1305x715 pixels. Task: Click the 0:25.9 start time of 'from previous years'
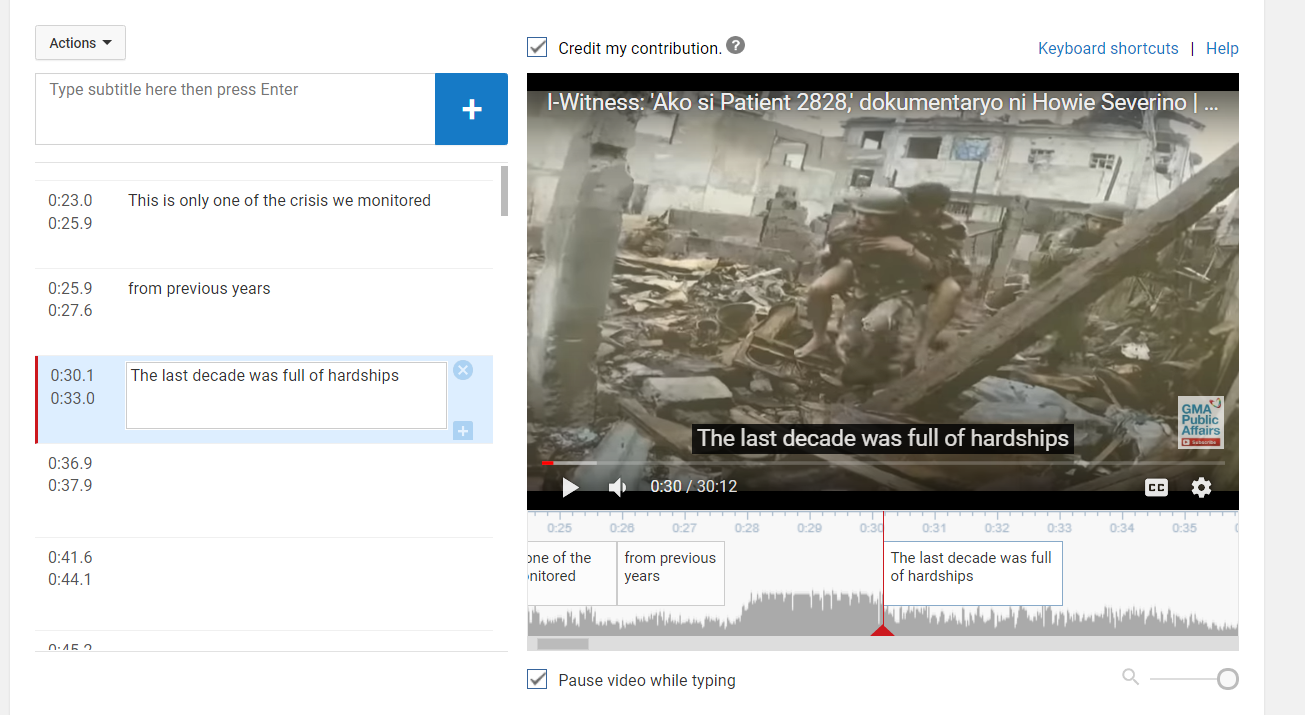(70, 288)
